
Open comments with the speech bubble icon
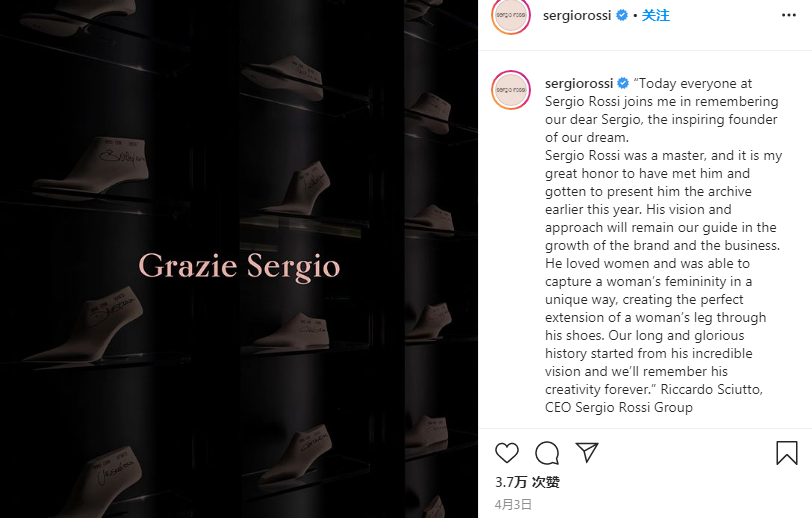(547, 453)
